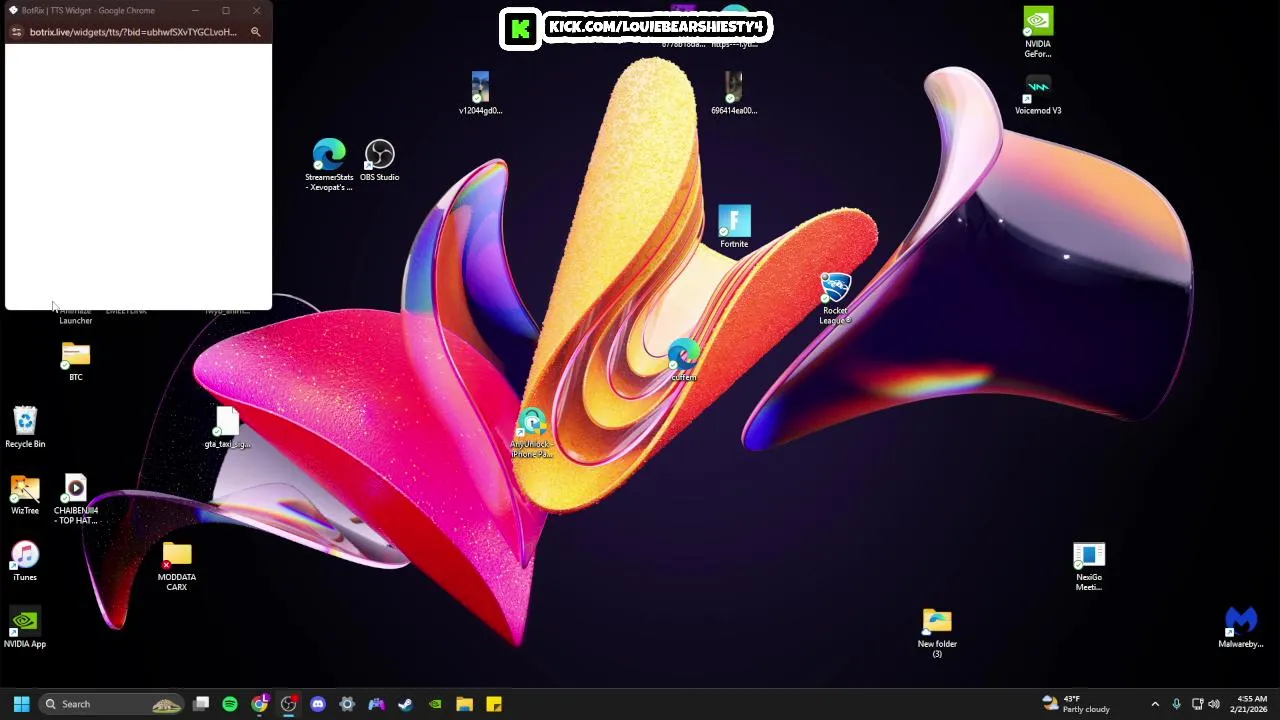Open the Edge shortcut near the wallpaper center
Viewport: 1280px width, 720px height.
(x=683, y=361)
